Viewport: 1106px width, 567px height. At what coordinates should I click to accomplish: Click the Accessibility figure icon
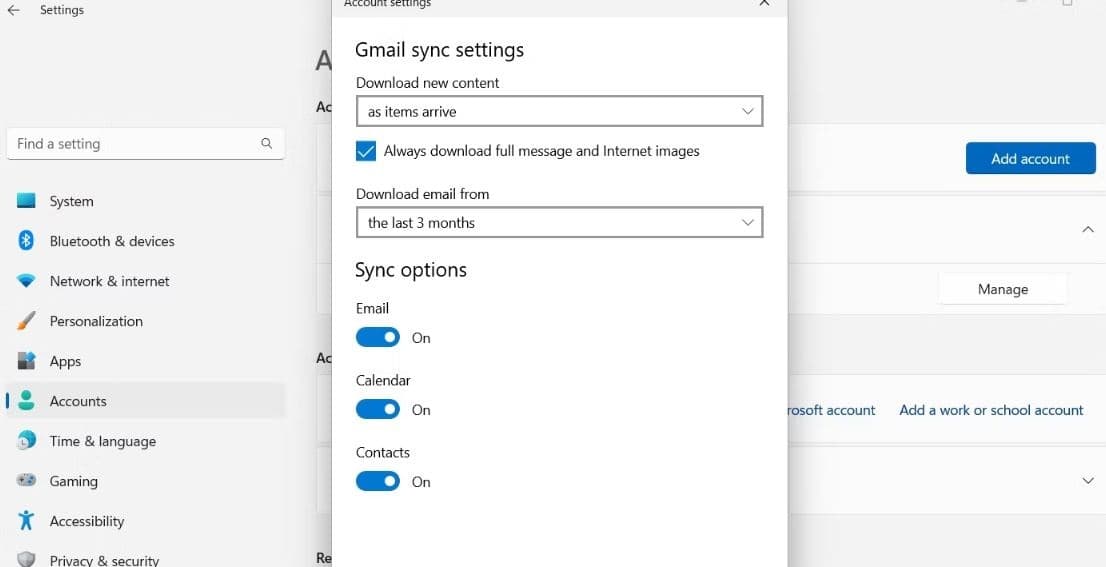(x=26, y=520)
